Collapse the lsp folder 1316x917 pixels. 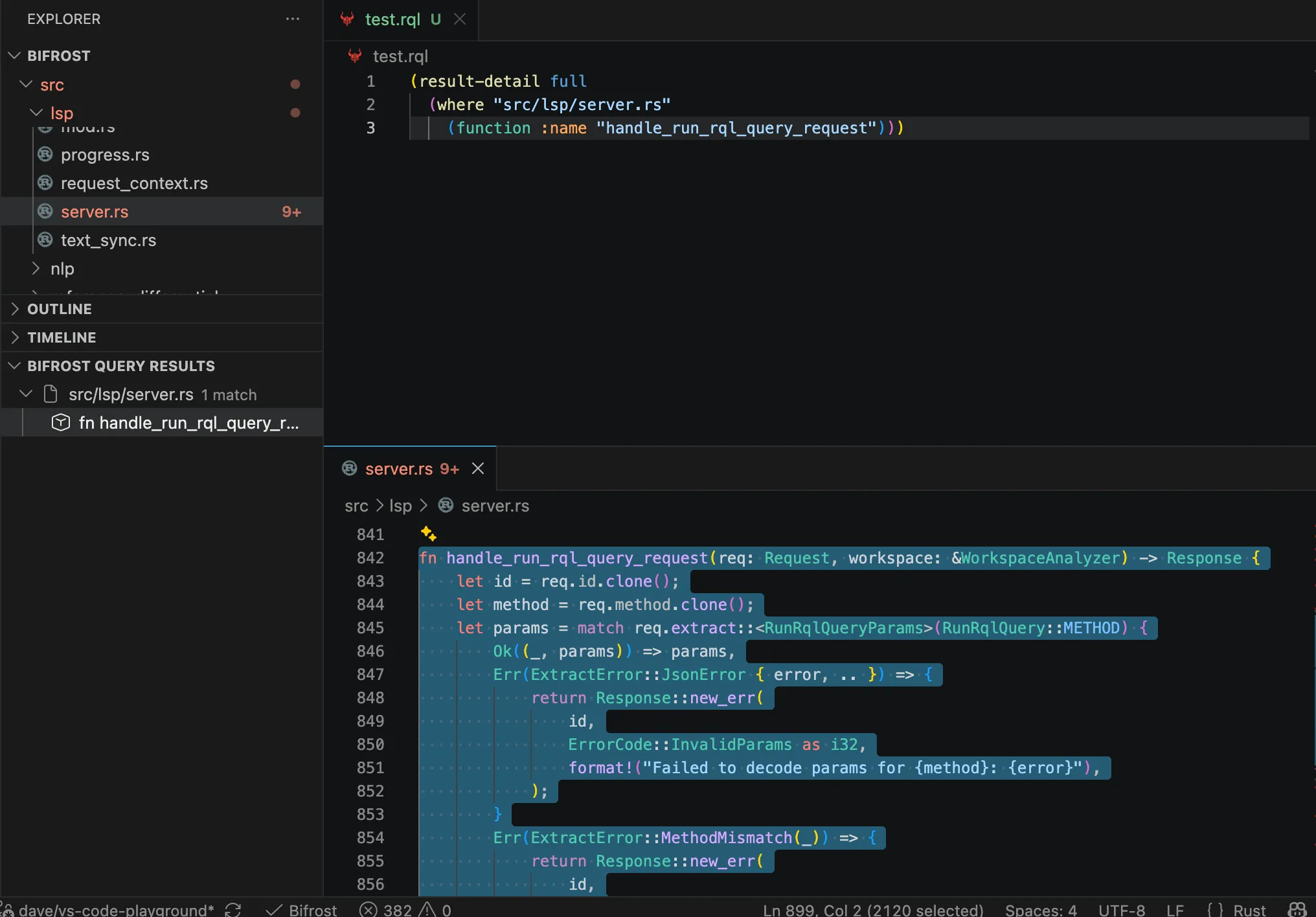[x=36, y=113]
